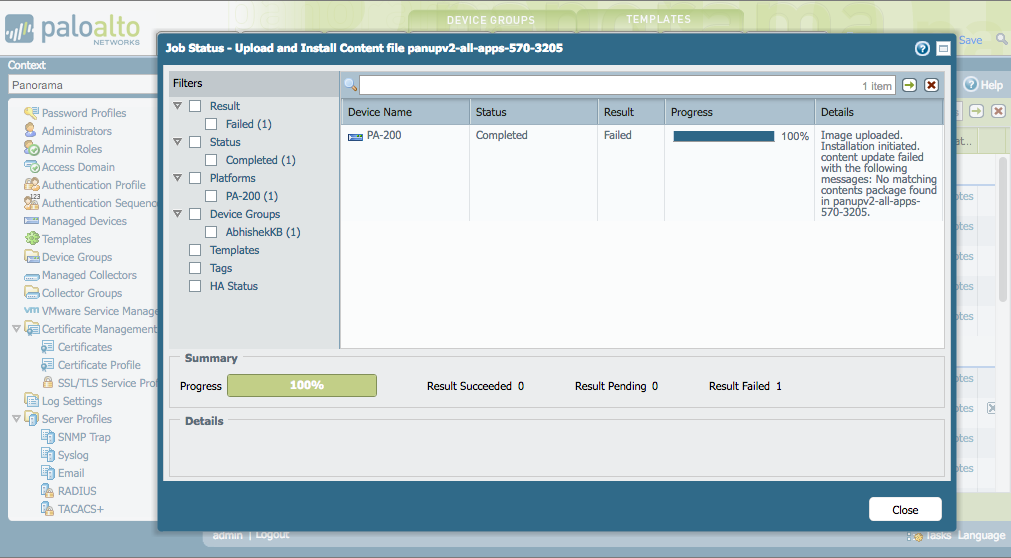Open Authentication Profile icon
1011x558 pixels.
(x=31, y=185)
